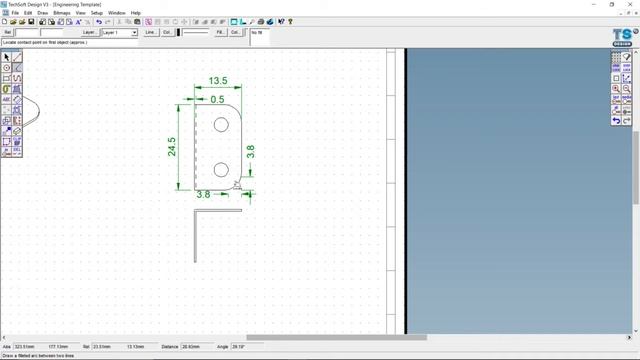Select the fillet arc tool
This screenshot has height=360, width=640.
17,68
